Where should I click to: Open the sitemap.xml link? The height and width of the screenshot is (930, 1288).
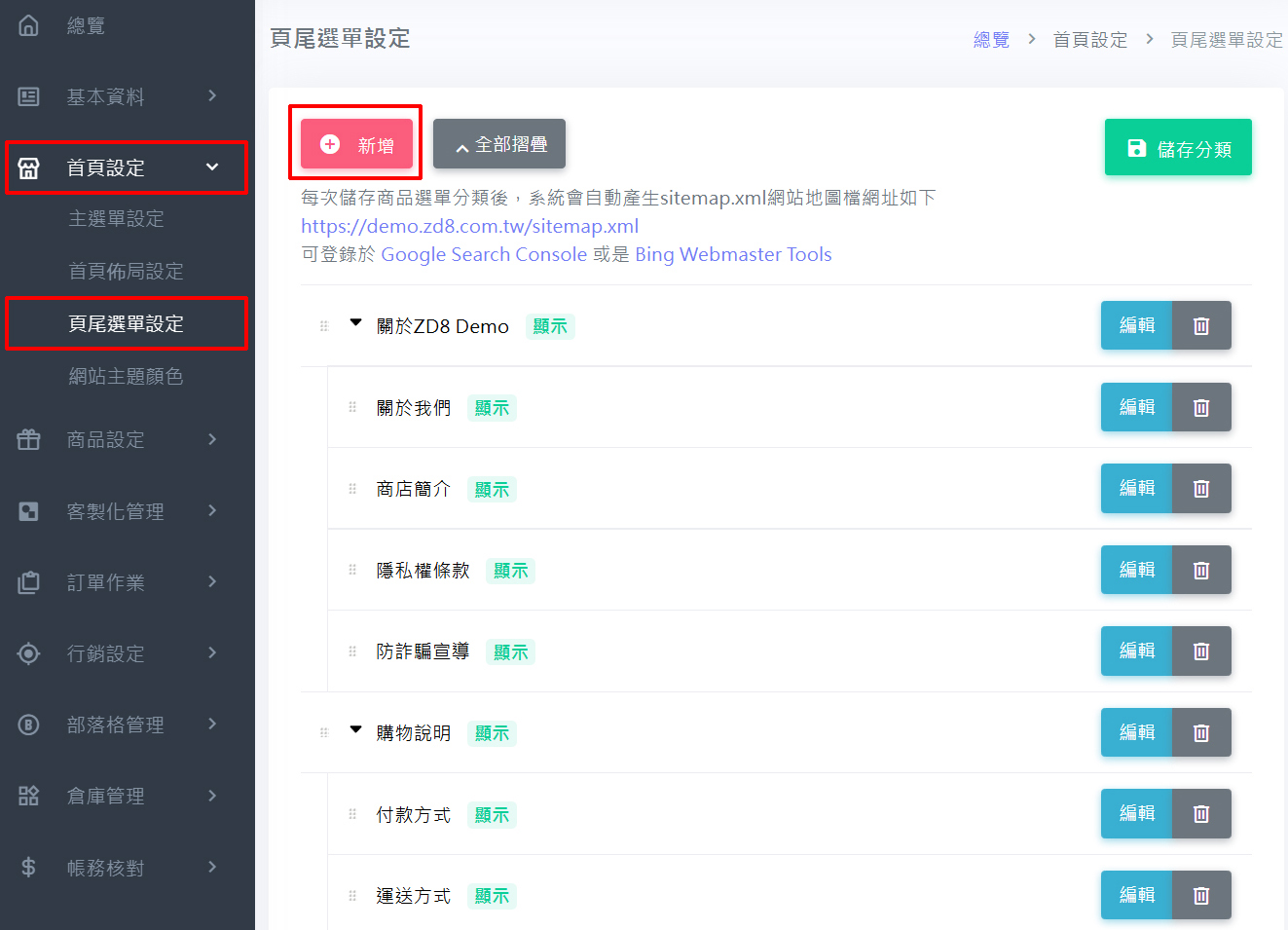tap(469, 226)
